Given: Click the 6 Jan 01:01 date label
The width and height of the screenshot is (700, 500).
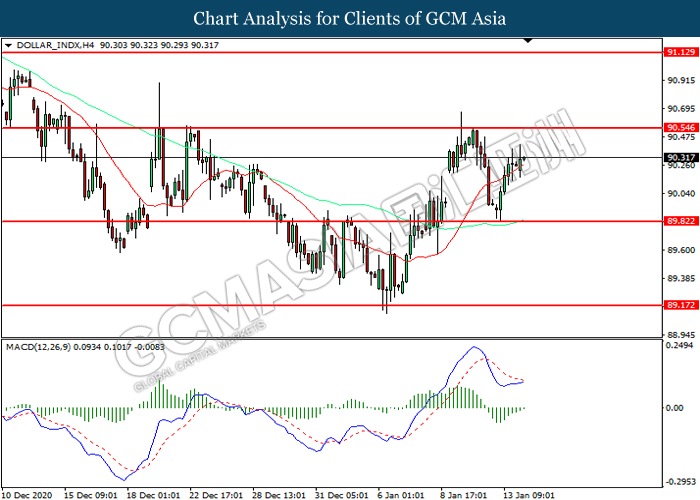Looking at the screenshot, I should pos(403,493).
